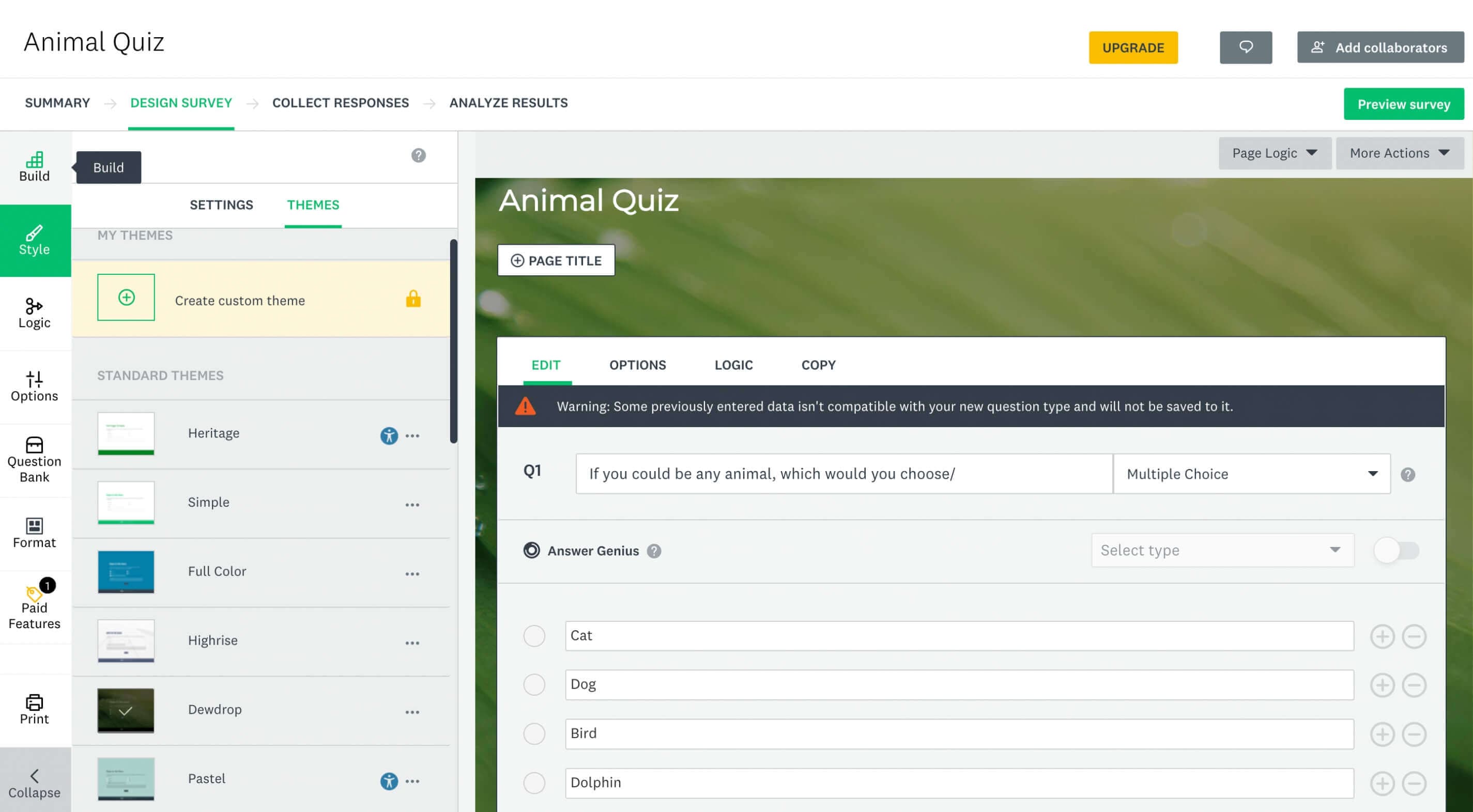Click the Q1 question text field
This screenshot has height=812, width=1473.
(x=844, y=474)
